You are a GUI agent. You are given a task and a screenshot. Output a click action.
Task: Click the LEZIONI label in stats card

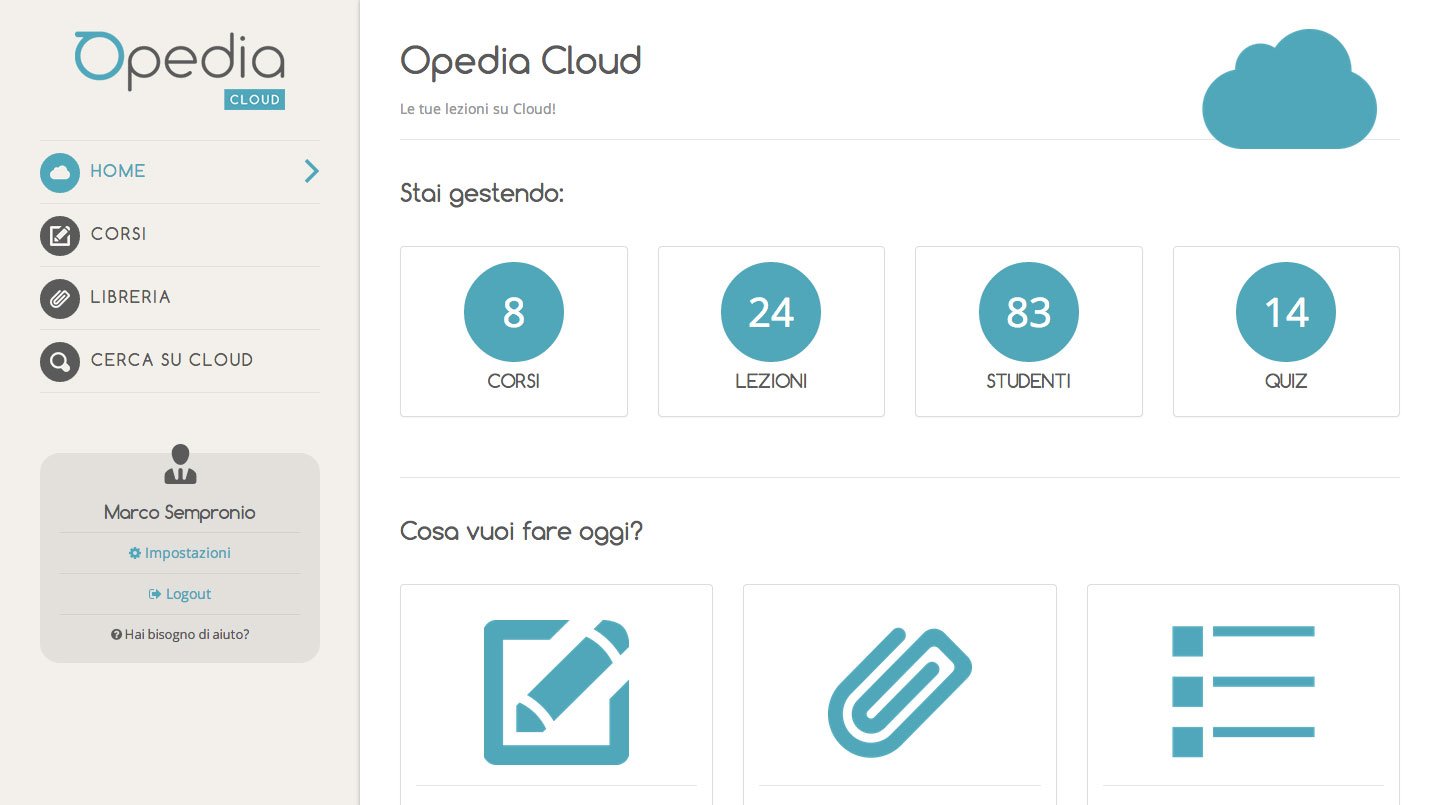771,381
